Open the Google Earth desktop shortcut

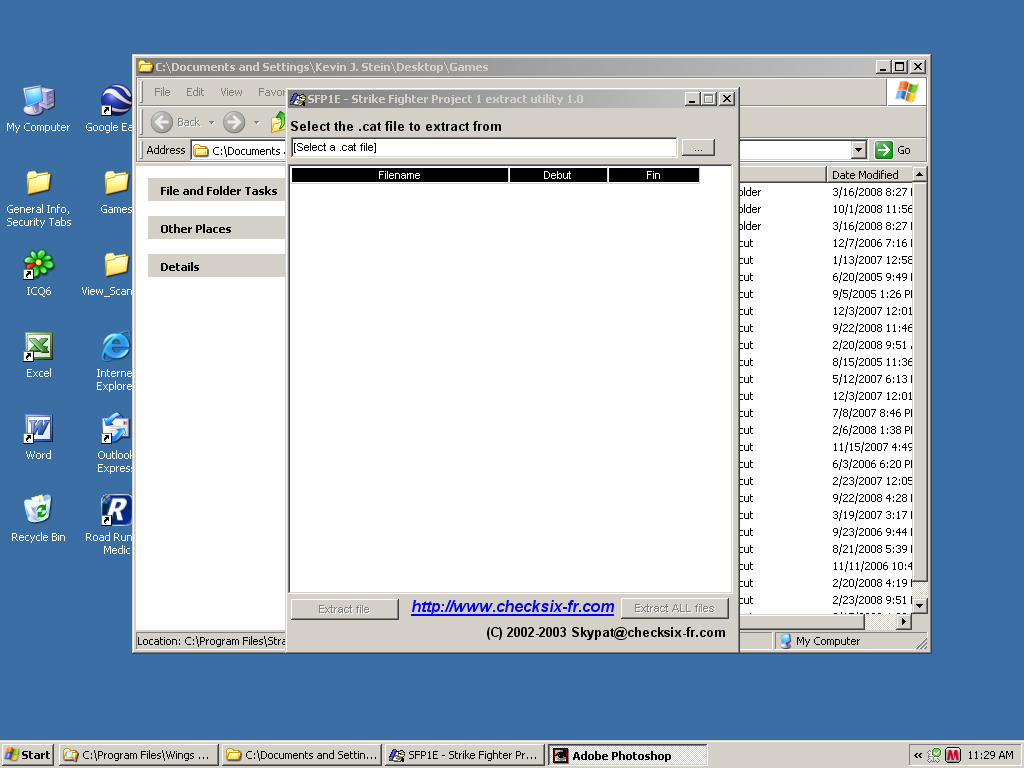(109, 109)
